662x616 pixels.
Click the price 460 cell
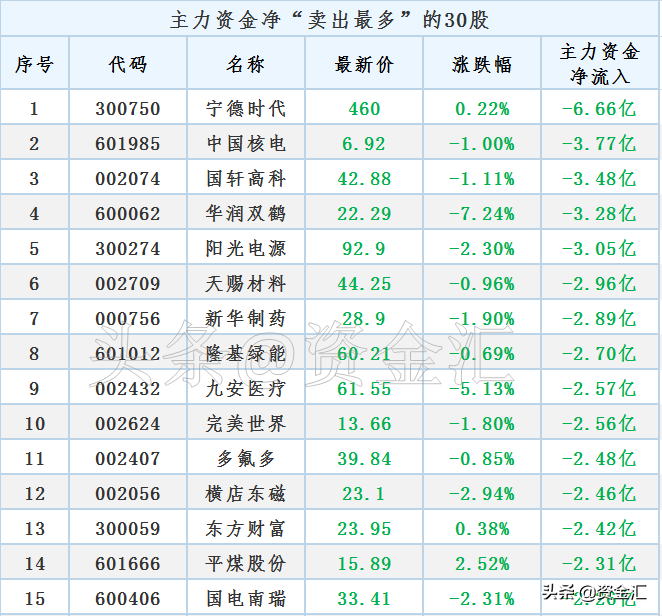(x=364, y=109)
